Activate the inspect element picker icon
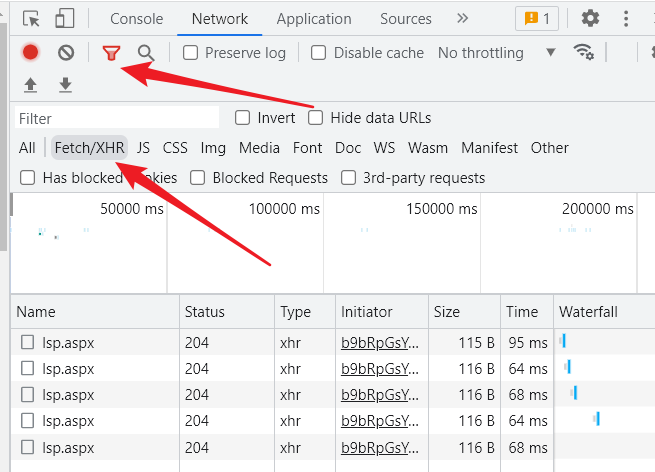 pos(31,19)
